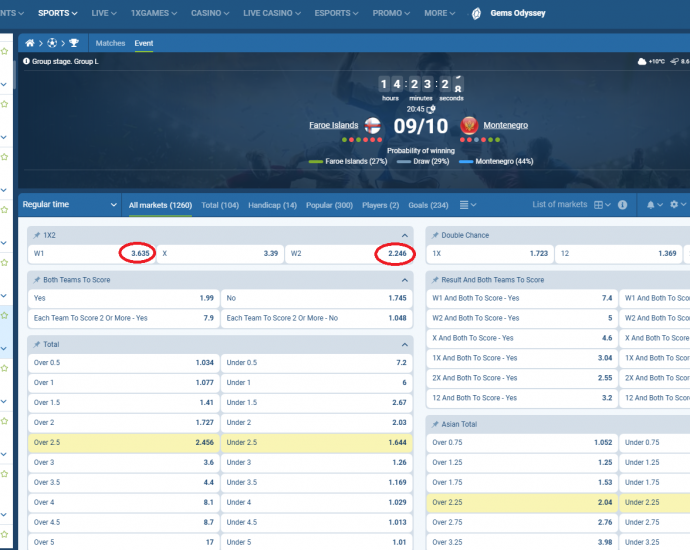Click the Montenegro flag icon
The width and height of the screenshot is (690, 550).
pyautogui.click(x=469, y=125)
